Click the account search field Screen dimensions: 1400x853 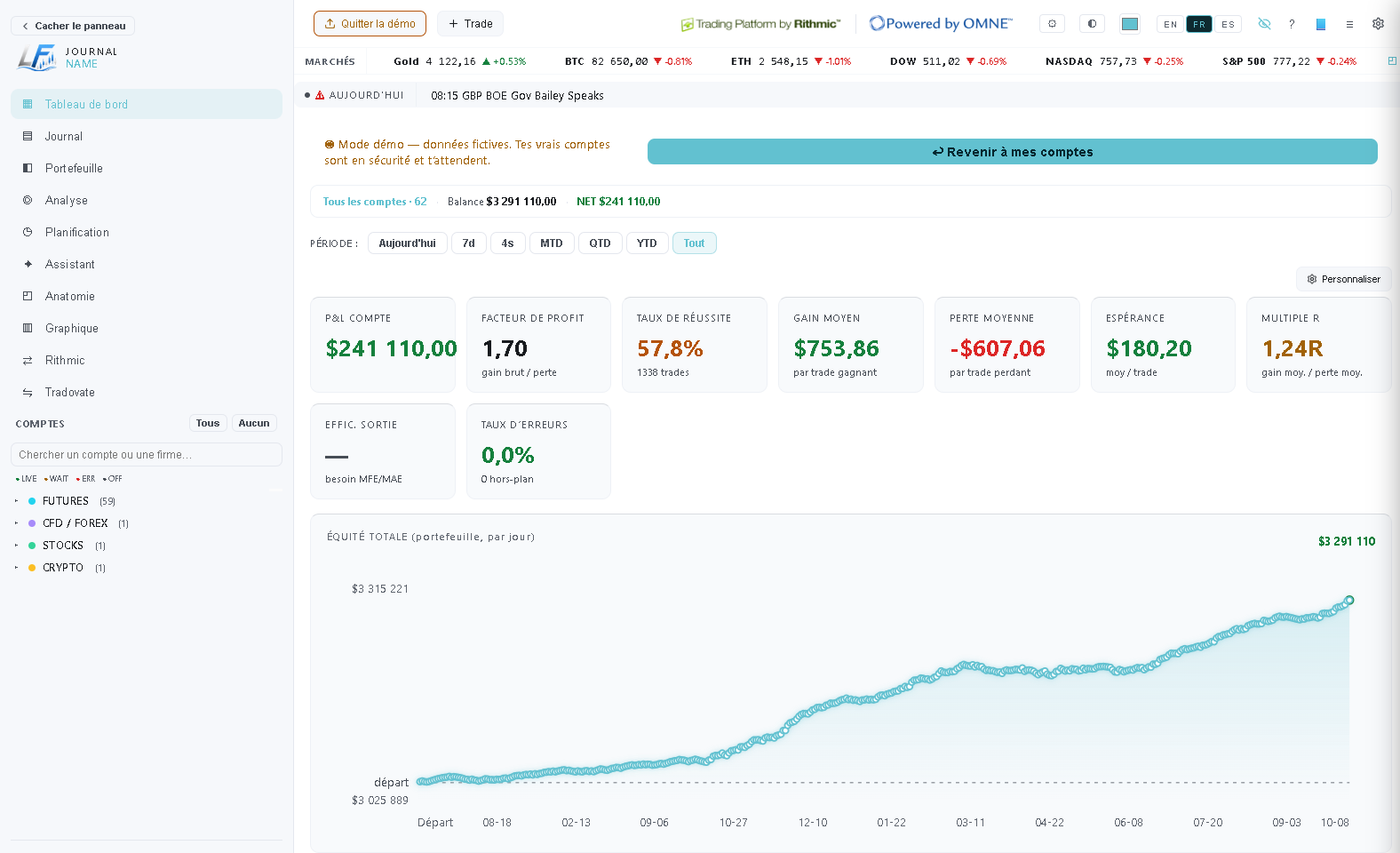pyautogui.click(x=147, y=454)
